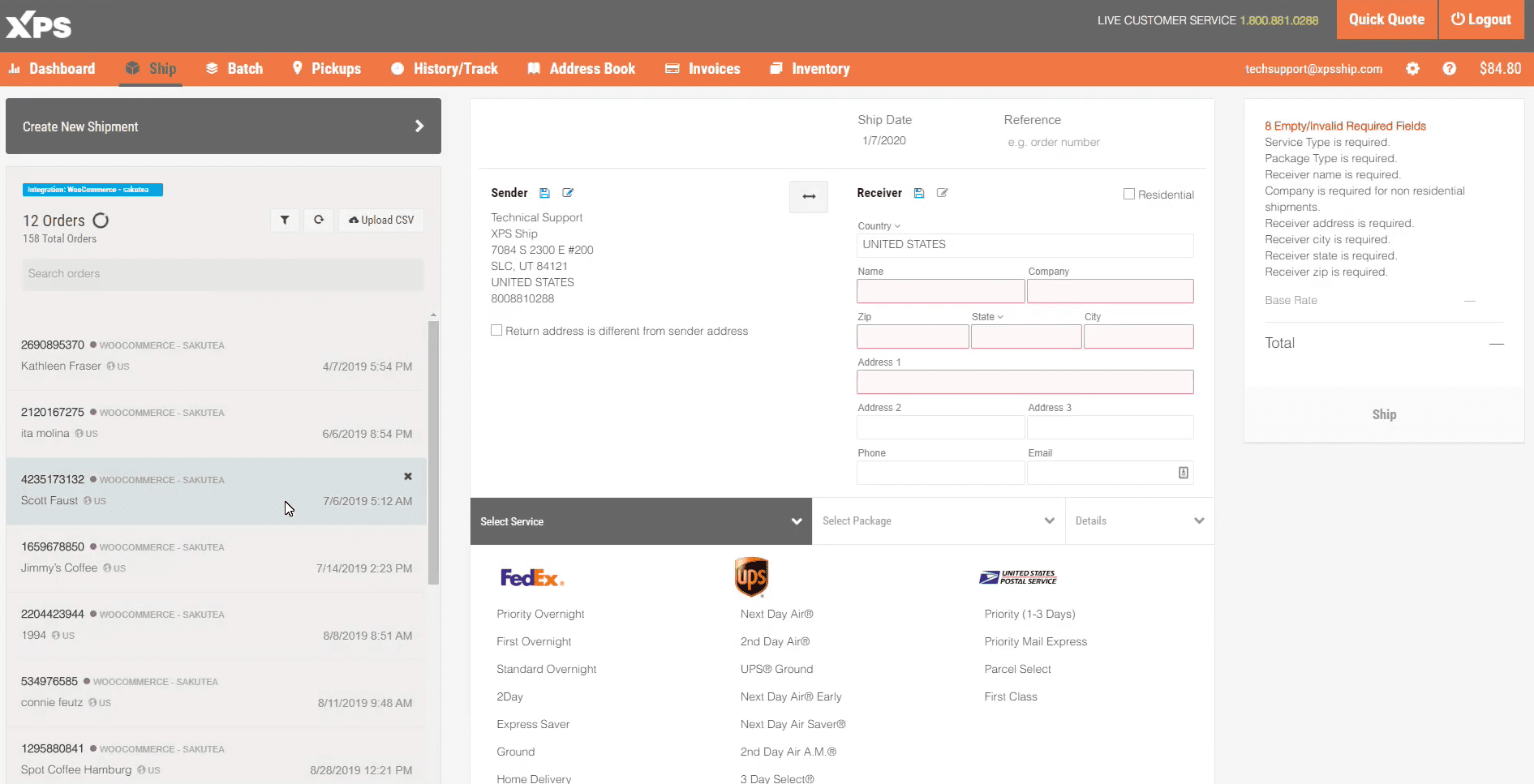Screen dimensions: 1534x784
Task: Click the orders list scrollbar
Action: tap(434, 452)
